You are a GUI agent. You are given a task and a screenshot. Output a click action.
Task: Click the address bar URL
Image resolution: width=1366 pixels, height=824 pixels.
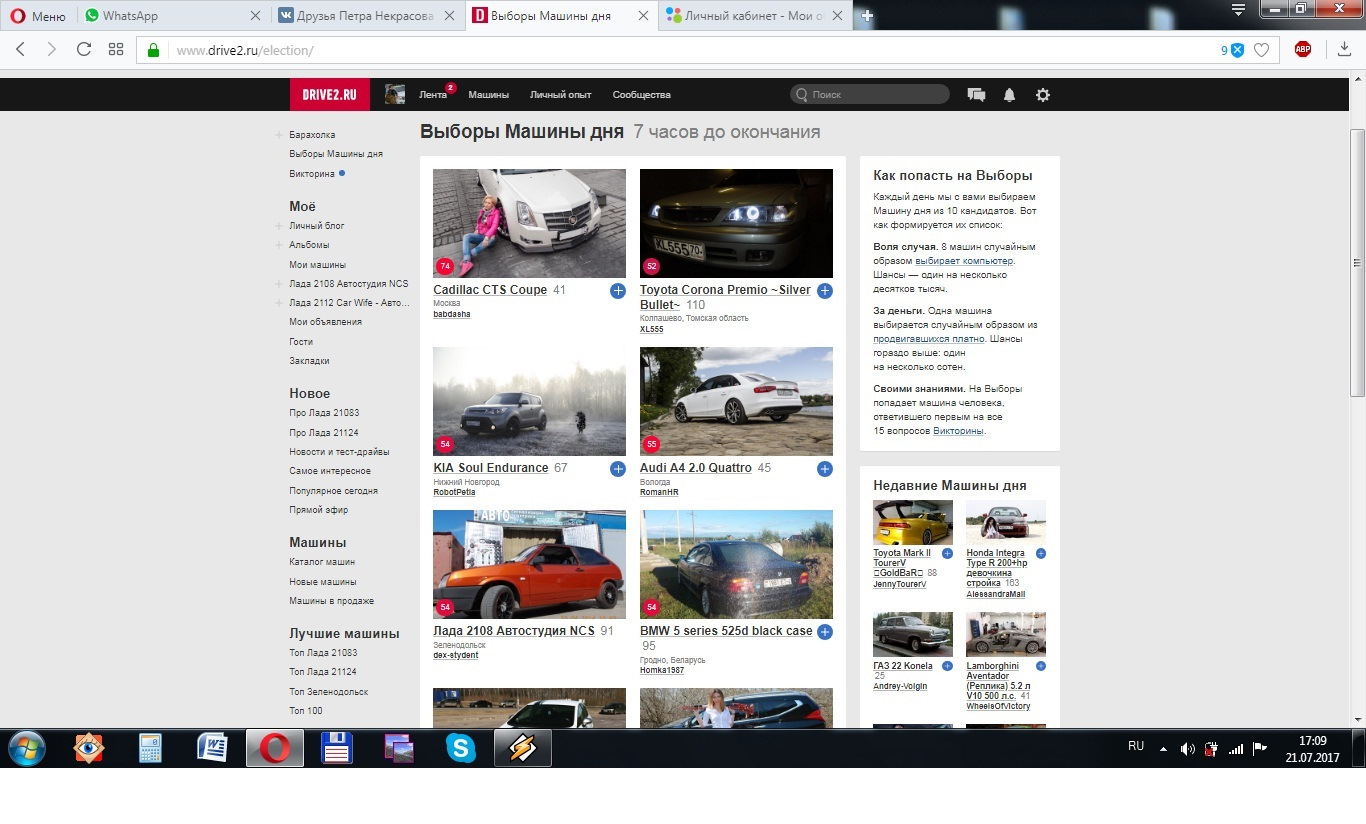(245, 50)
